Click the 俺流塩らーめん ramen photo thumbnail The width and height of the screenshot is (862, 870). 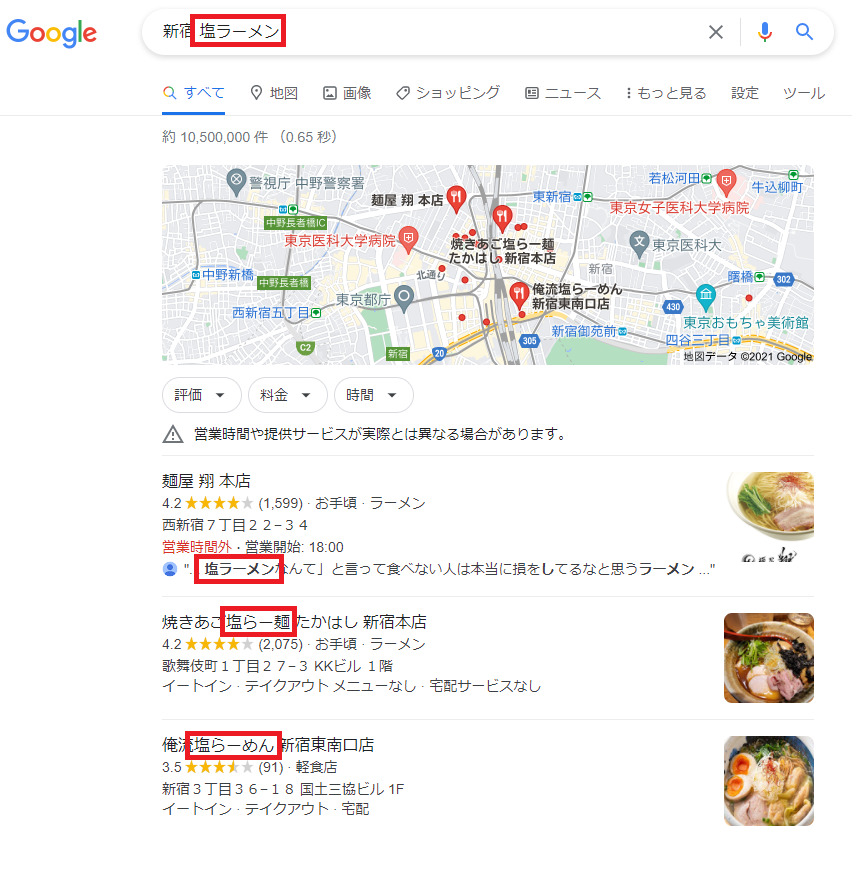tap(769, 781)
